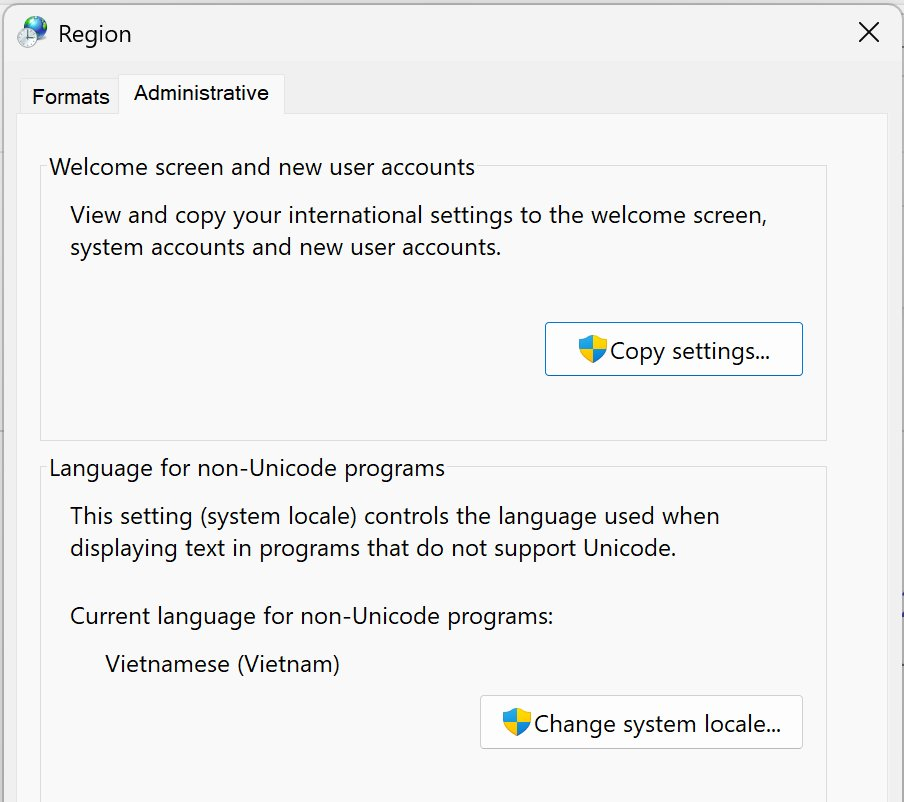
Task: Click empty title bar space beside Region title
Action: click(490, 33)
